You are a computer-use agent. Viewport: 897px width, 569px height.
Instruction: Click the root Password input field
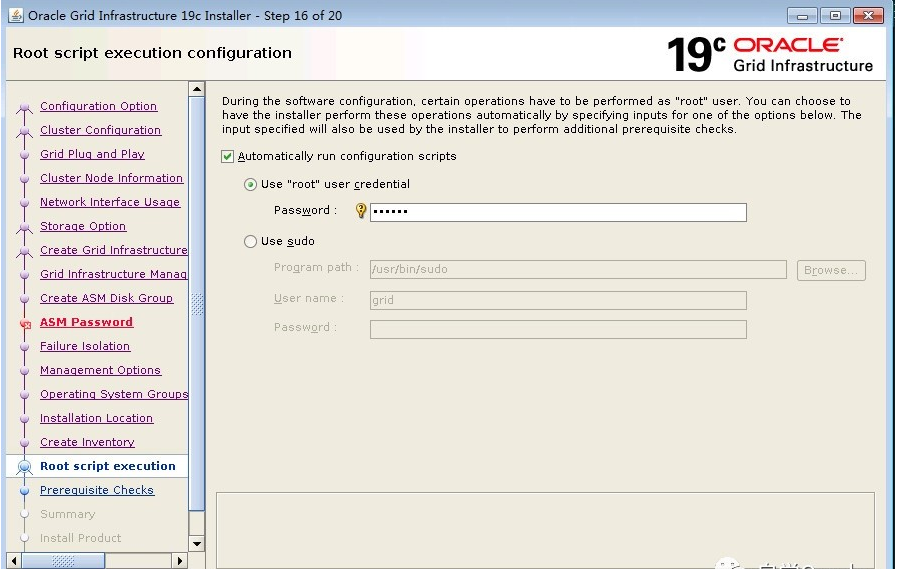(x=558, y=212)
